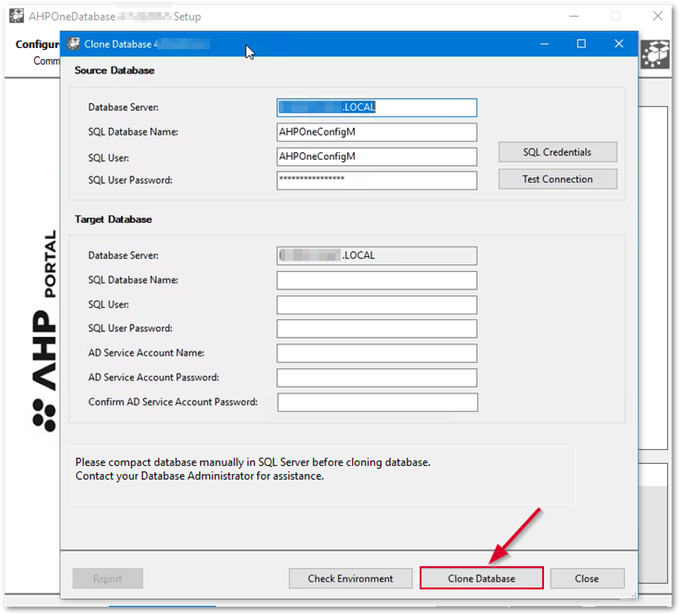The width and height of the screenshot is (680, 615).
Task: Click the Report button
Action: tap(108, 578)
